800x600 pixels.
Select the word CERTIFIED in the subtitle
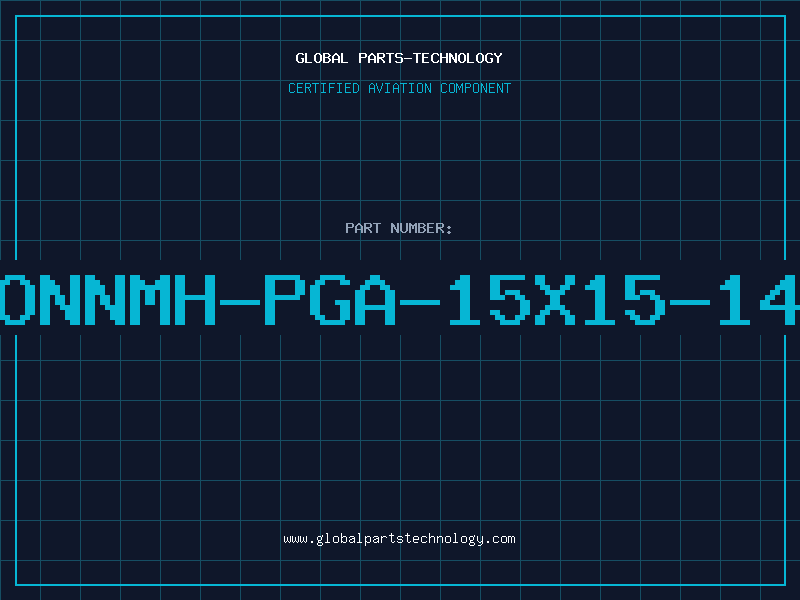coord(324,88)
